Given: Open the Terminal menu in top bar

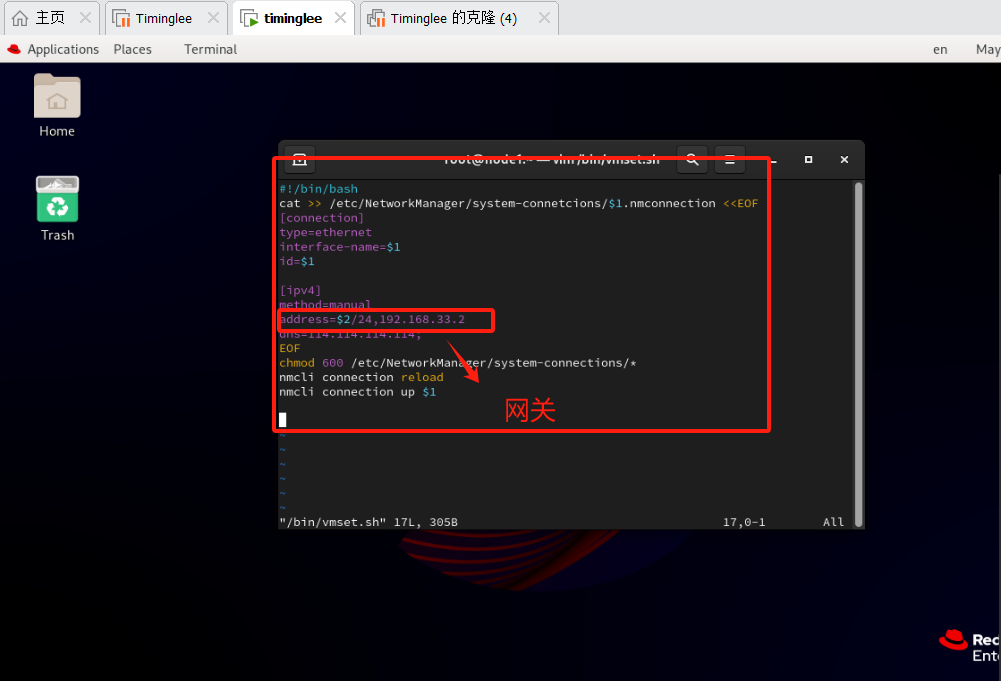Looking at the screenshot, I should coord(210,49).
